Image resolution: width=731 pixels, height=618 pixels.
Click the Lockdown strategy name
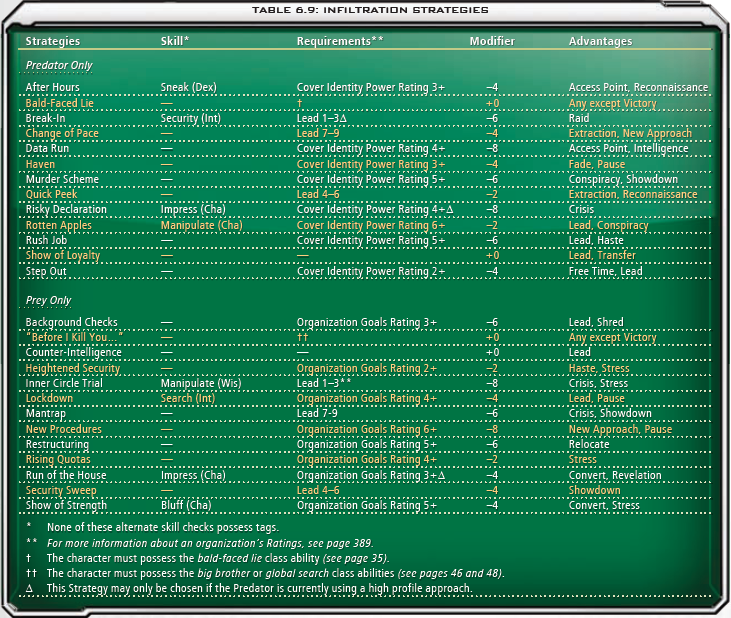tap(49, 398)
